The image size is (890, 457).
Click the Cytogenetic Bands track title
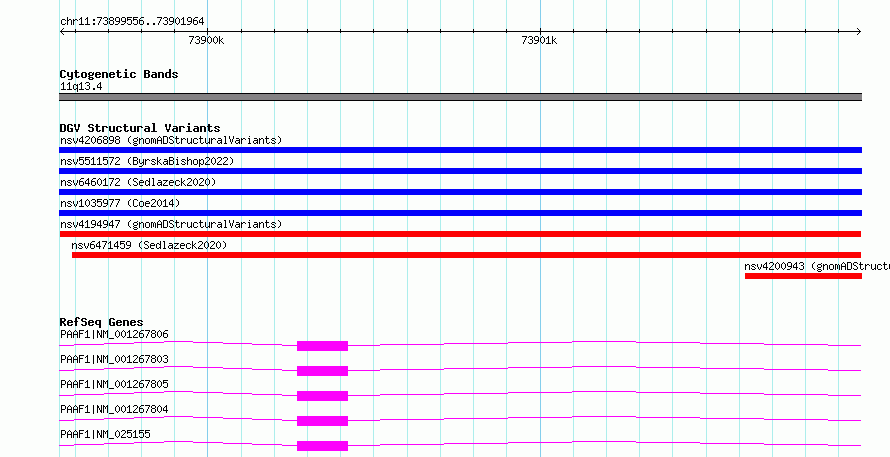119,74
